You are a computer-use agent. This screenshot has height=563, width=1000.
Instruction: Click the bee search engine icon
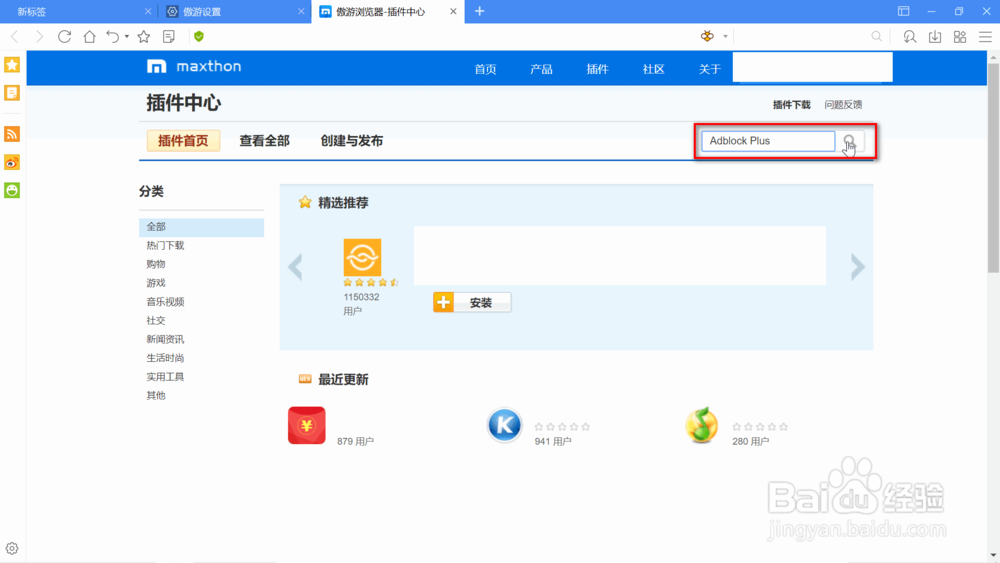(x=707, y=36)
